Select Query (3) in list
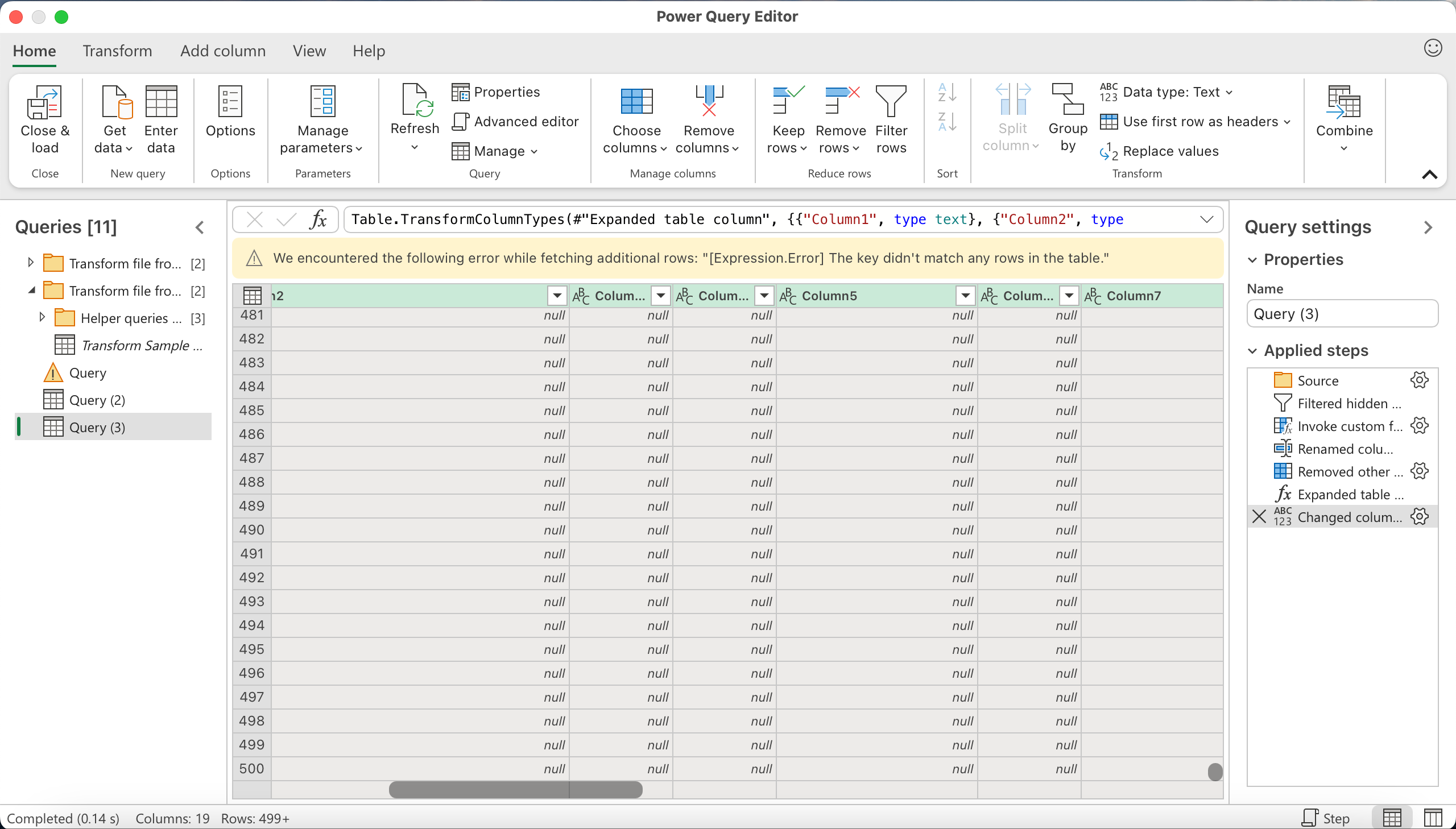Image resolution: width=1456 pixels, height=829 pixels. 113,427
